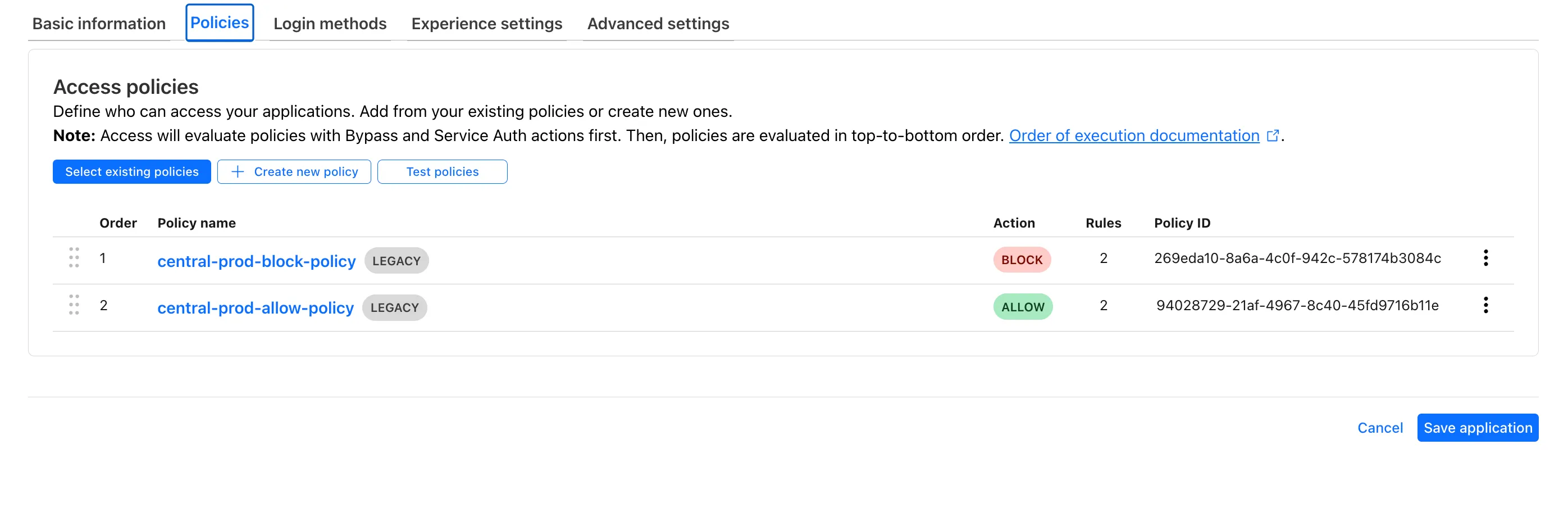Open three-dot menu for allow policy
Viewport: 1568px width, 517px height.
coord(1485,305)
